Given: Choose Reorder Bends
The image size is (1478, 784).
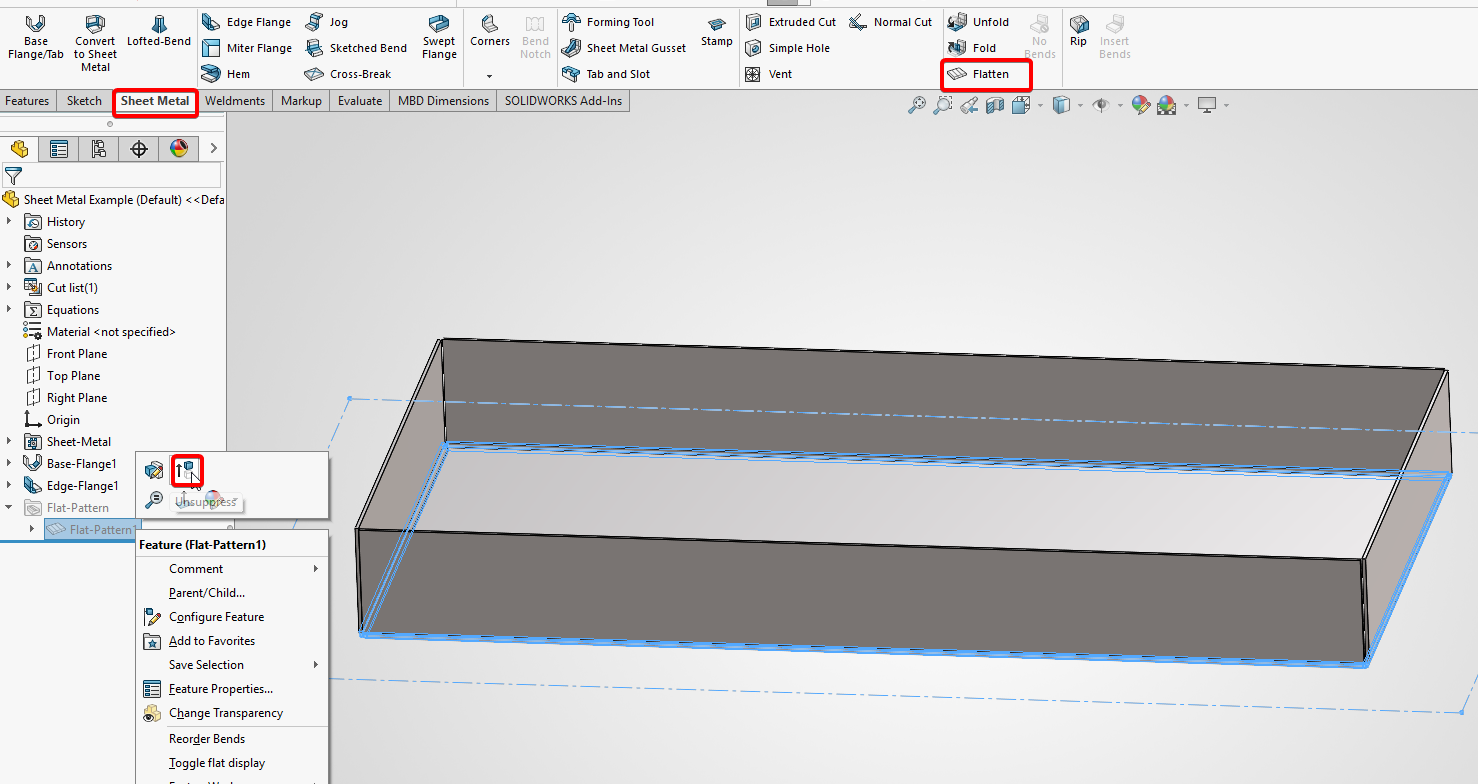Looking at the screenshot, I should tap(207, 739).
